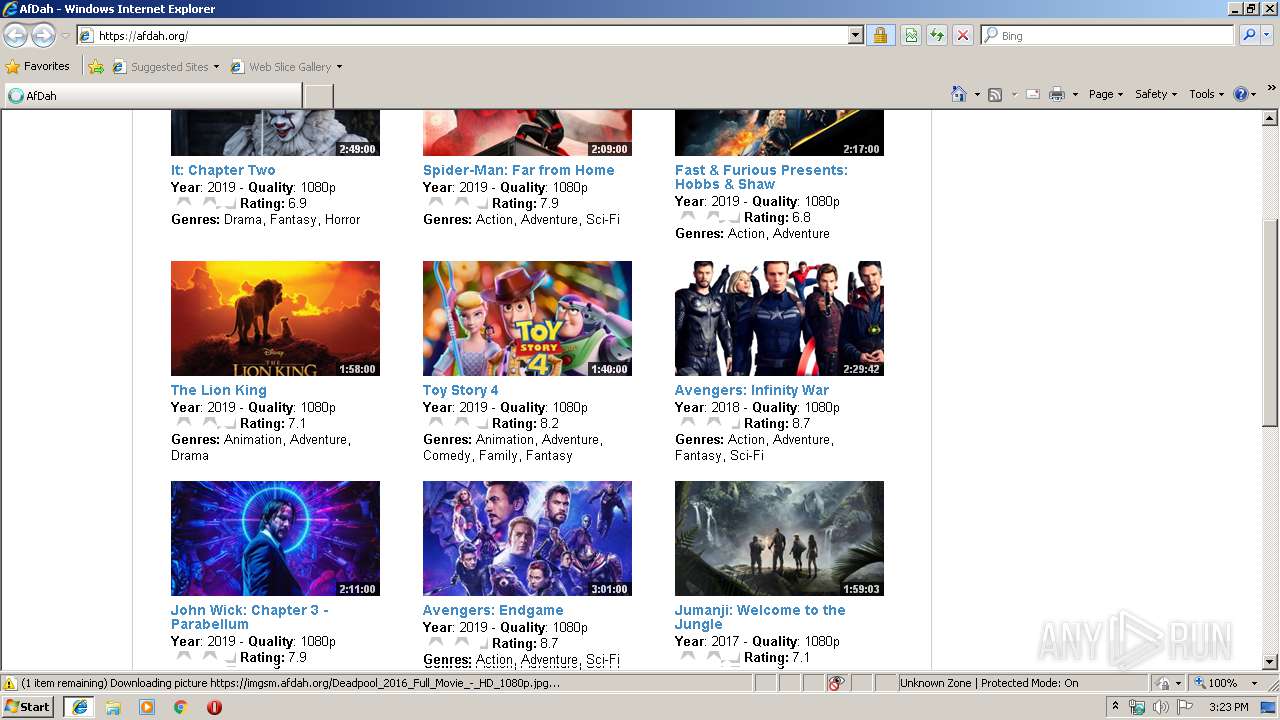
Task: Expand the Web Slice Gallery dropdown
Action: [339, 67]
